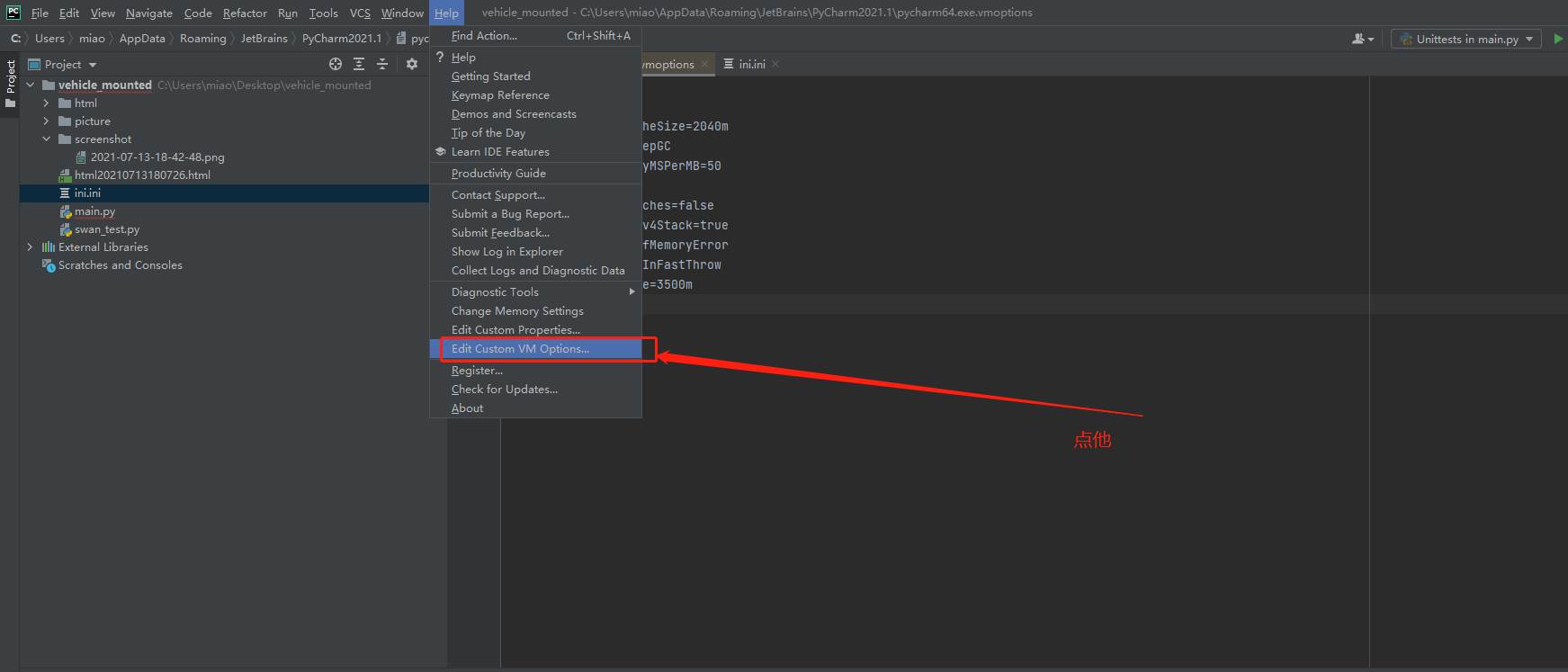1568x672 pixels.
Task: Toggle the Project tool window sidebar button
Action: coord(10,84)
